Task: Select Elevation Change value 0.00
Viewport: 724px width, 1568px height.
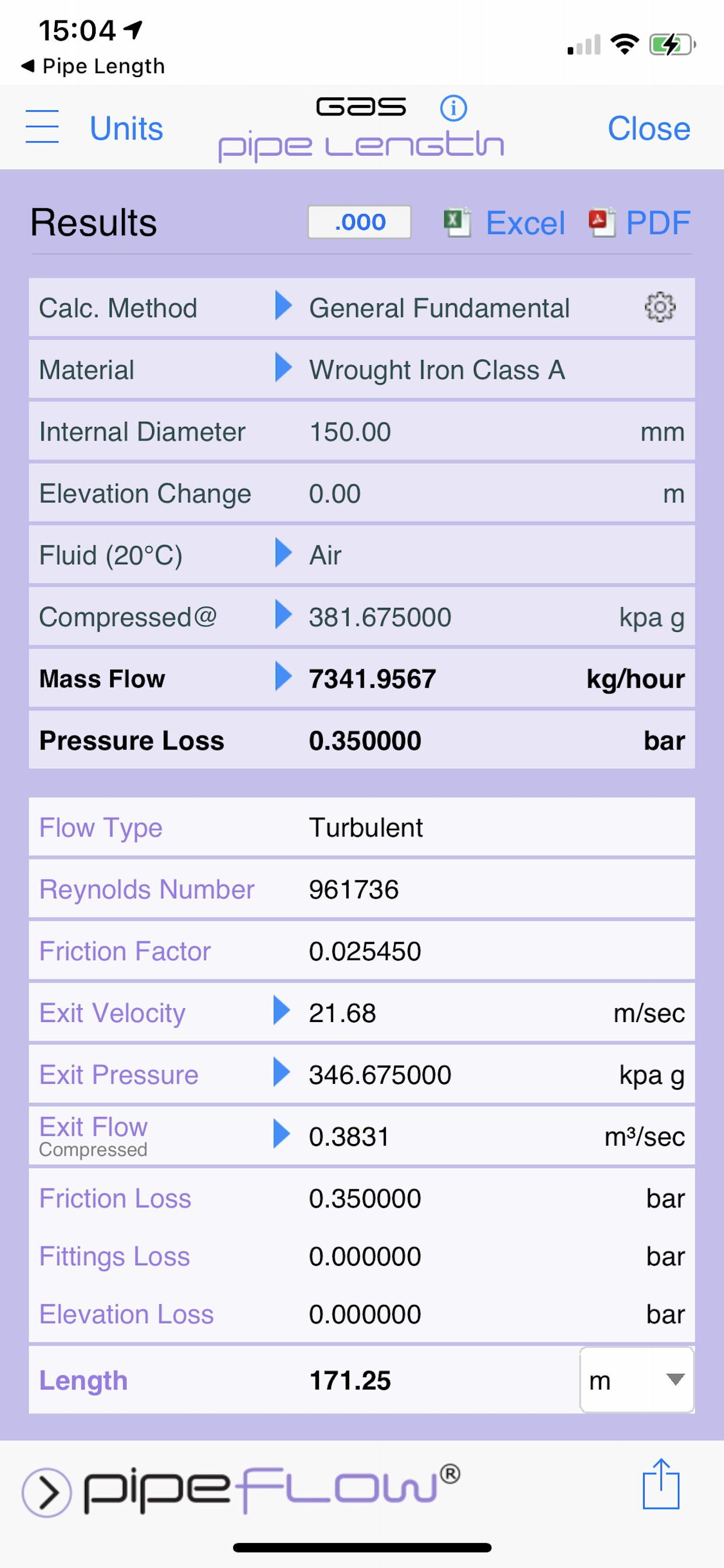Action: point(335,494)
